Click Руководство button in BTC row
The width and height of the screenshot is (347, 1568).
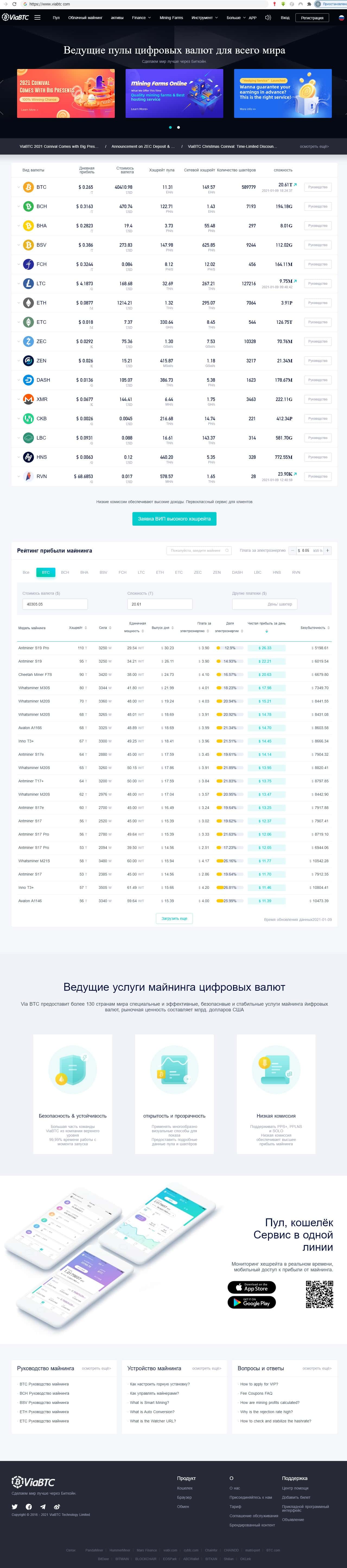[x=318, y=187]
